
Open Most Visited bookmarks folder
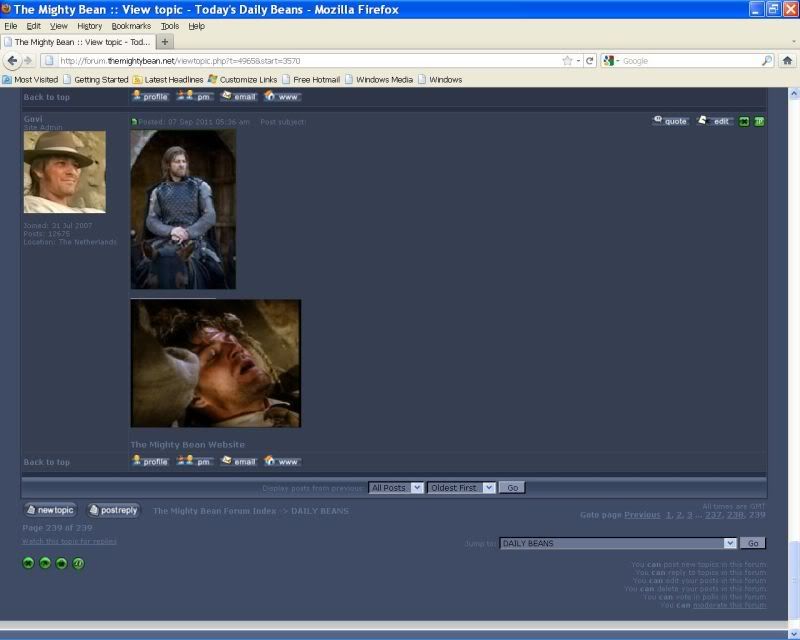pos(31,80)
